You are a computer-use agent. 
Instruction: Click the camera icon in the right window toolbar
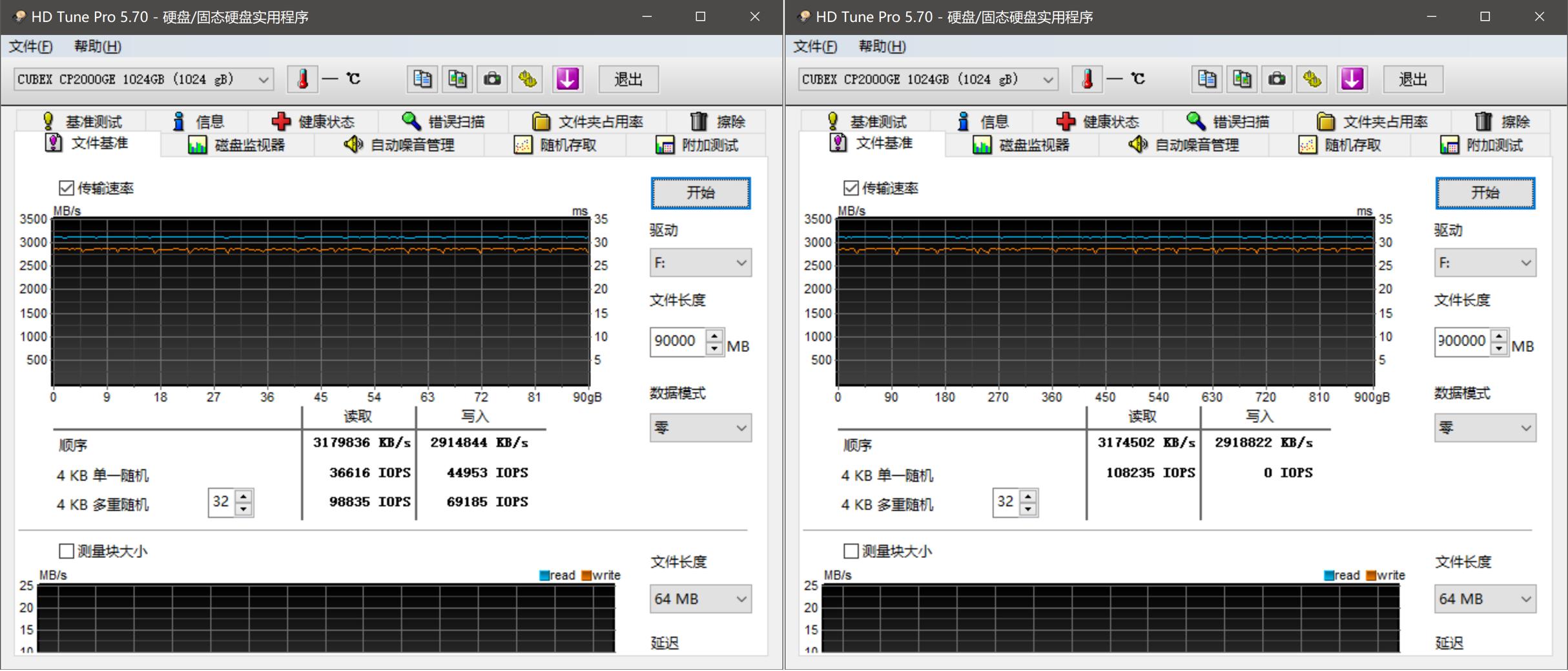coord(1277,79)
